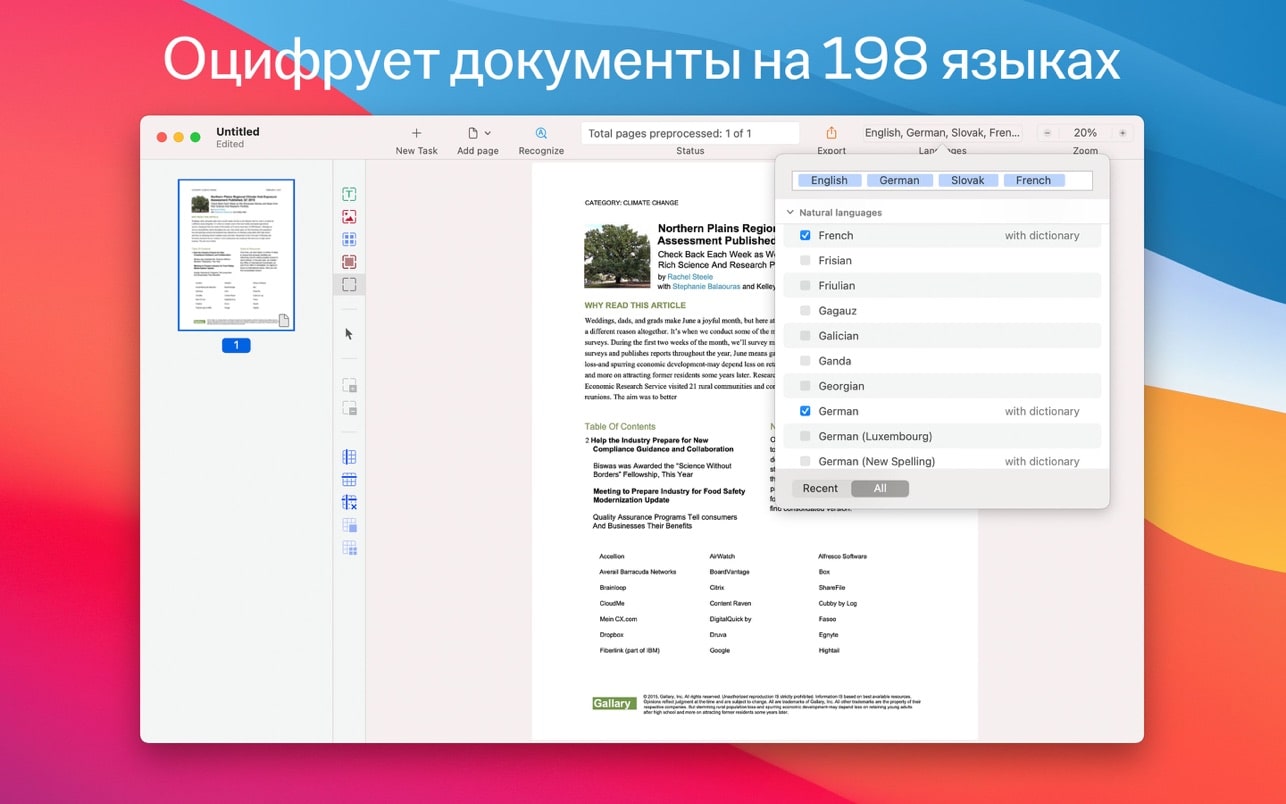1286x804 pixels.
Task: Open the Export panel
Action: point(830,132)
